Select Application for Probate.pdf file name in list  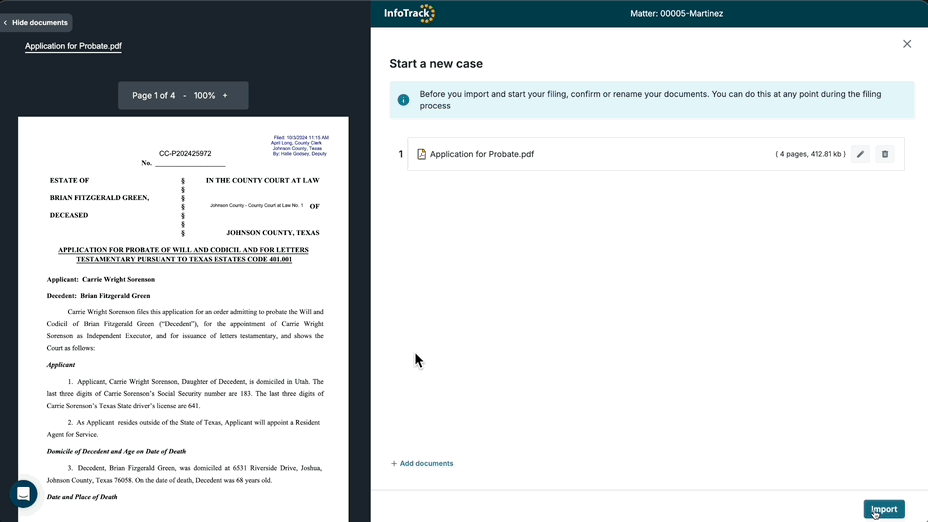[x=481, y=154]
